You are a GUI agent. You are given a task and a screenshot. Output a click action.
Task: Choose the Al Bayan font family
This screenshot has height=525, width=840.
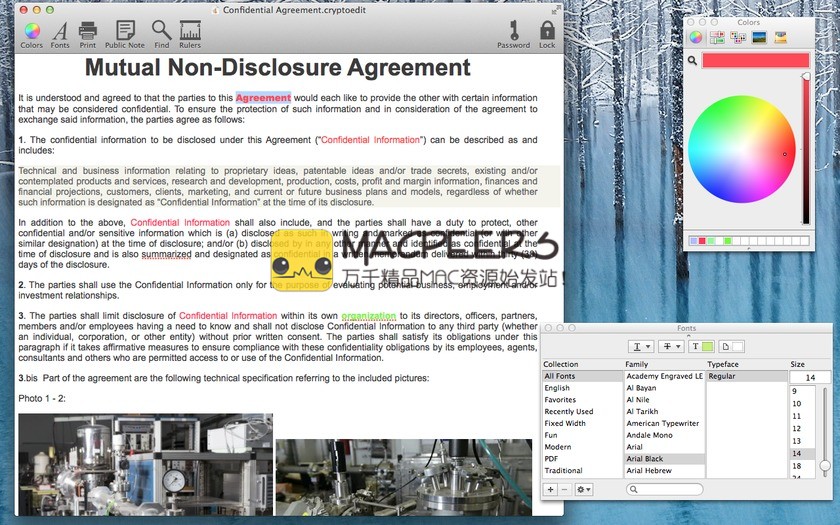665,388
